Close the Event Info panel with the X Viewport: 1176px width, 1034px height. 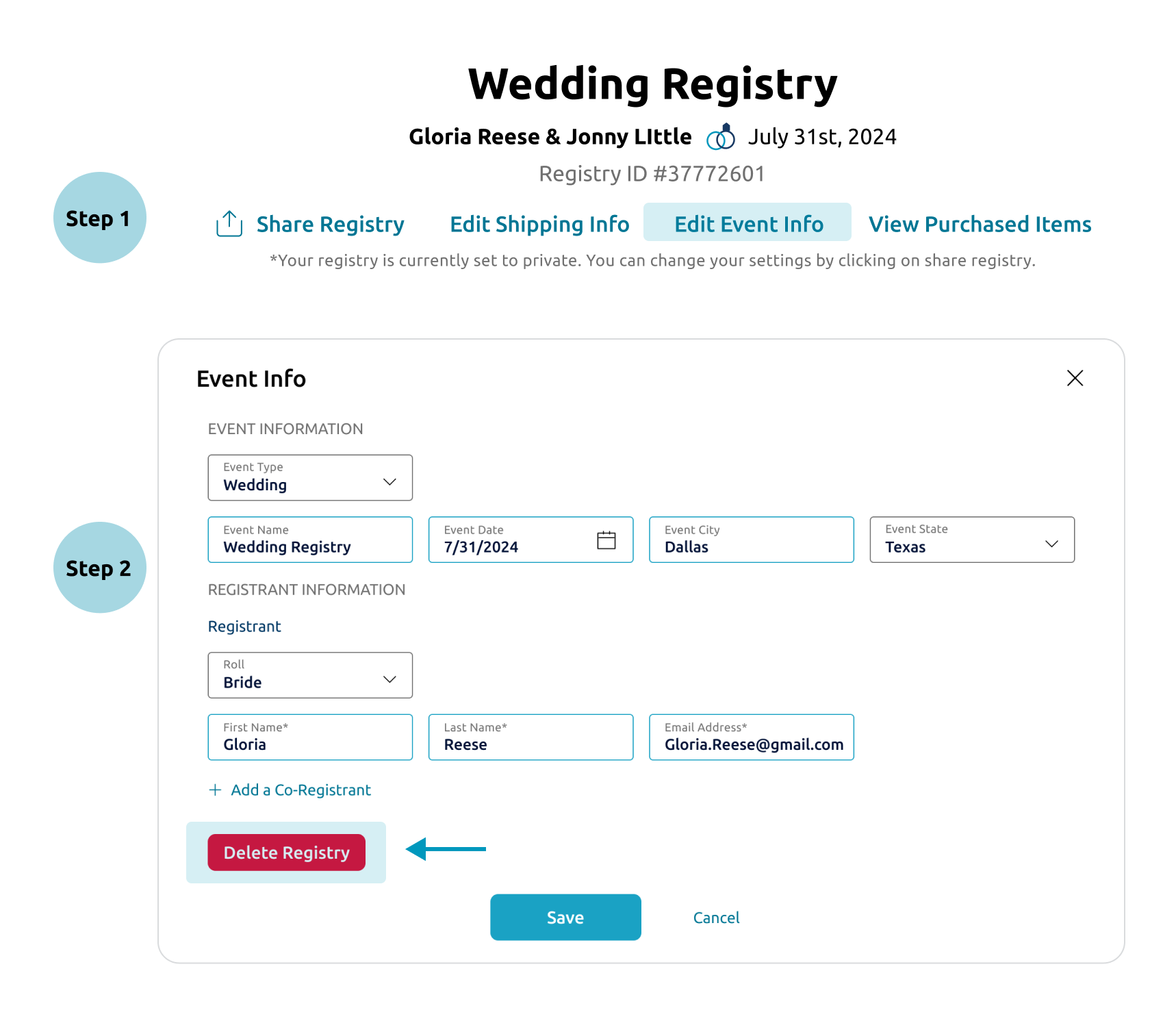1075,378
